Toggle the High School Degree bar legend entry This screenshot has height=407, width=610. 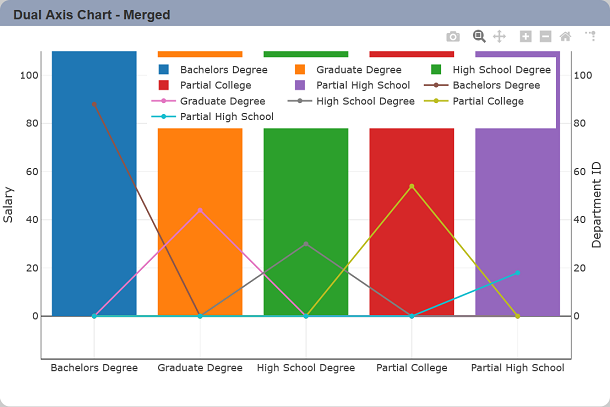pyautogui.click(x=491, y=70)
